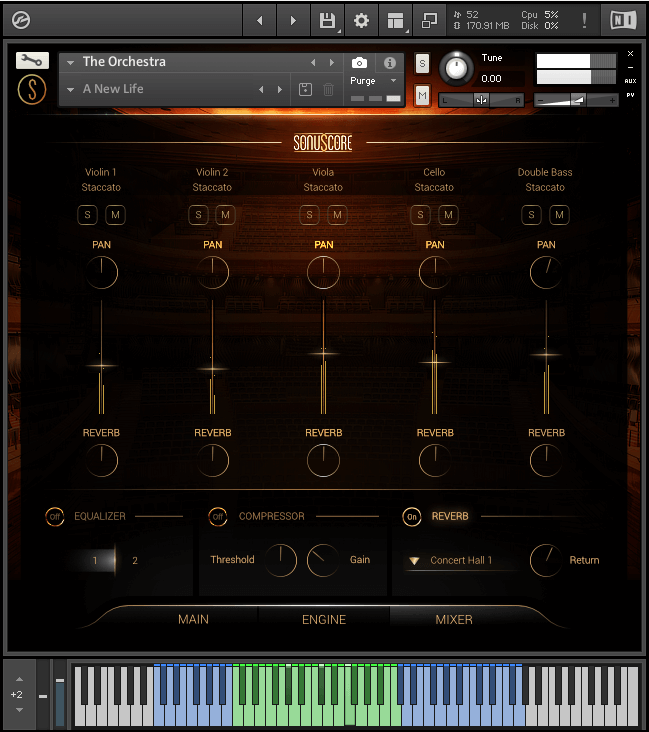The height and width of the screenshot is (732, 649).
Task: Click octave up arrow above +2
Action: (19, 679)
